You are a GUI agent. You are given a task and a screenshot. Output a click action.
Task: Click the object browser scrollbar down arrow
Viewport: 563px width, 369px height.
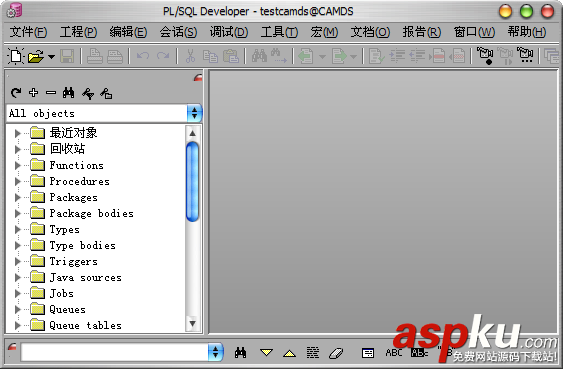(x=192, y=324)
